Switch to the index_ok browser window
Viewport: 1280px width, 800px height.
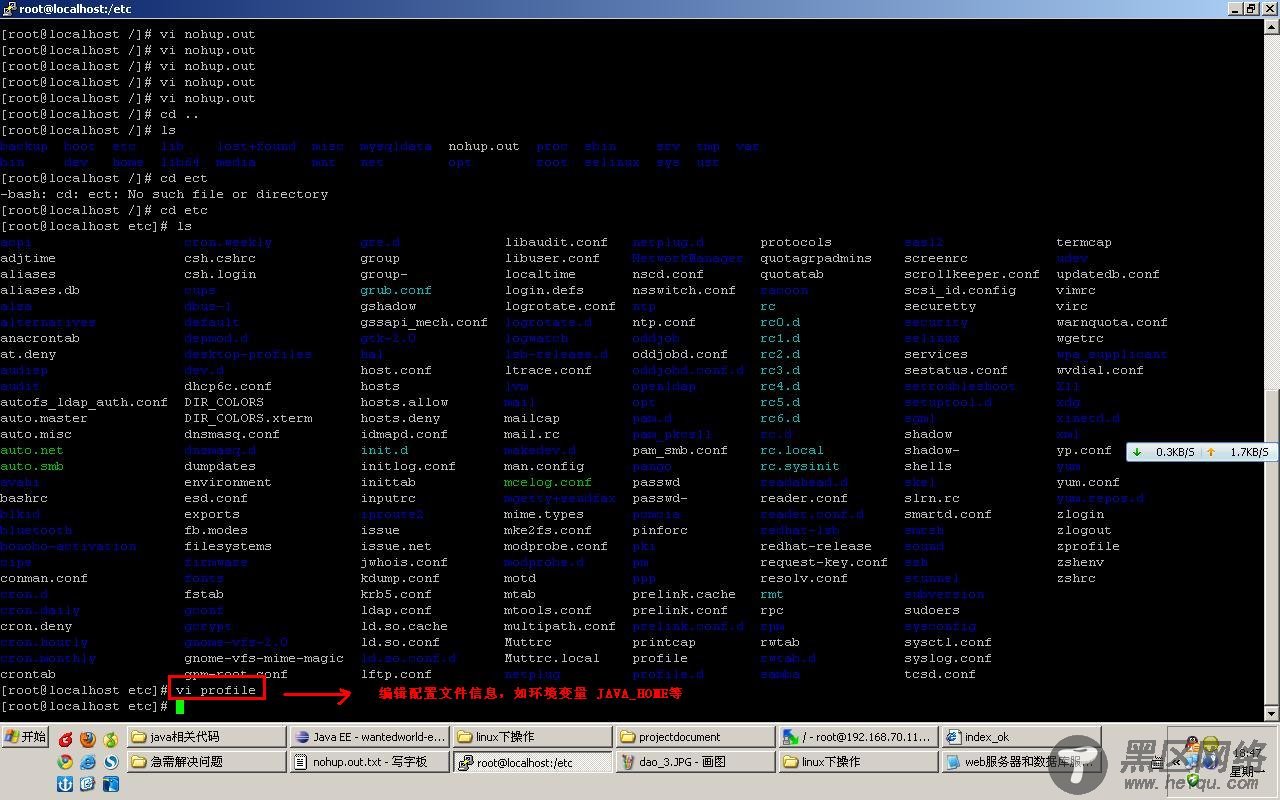click(x=1020, y=737)
